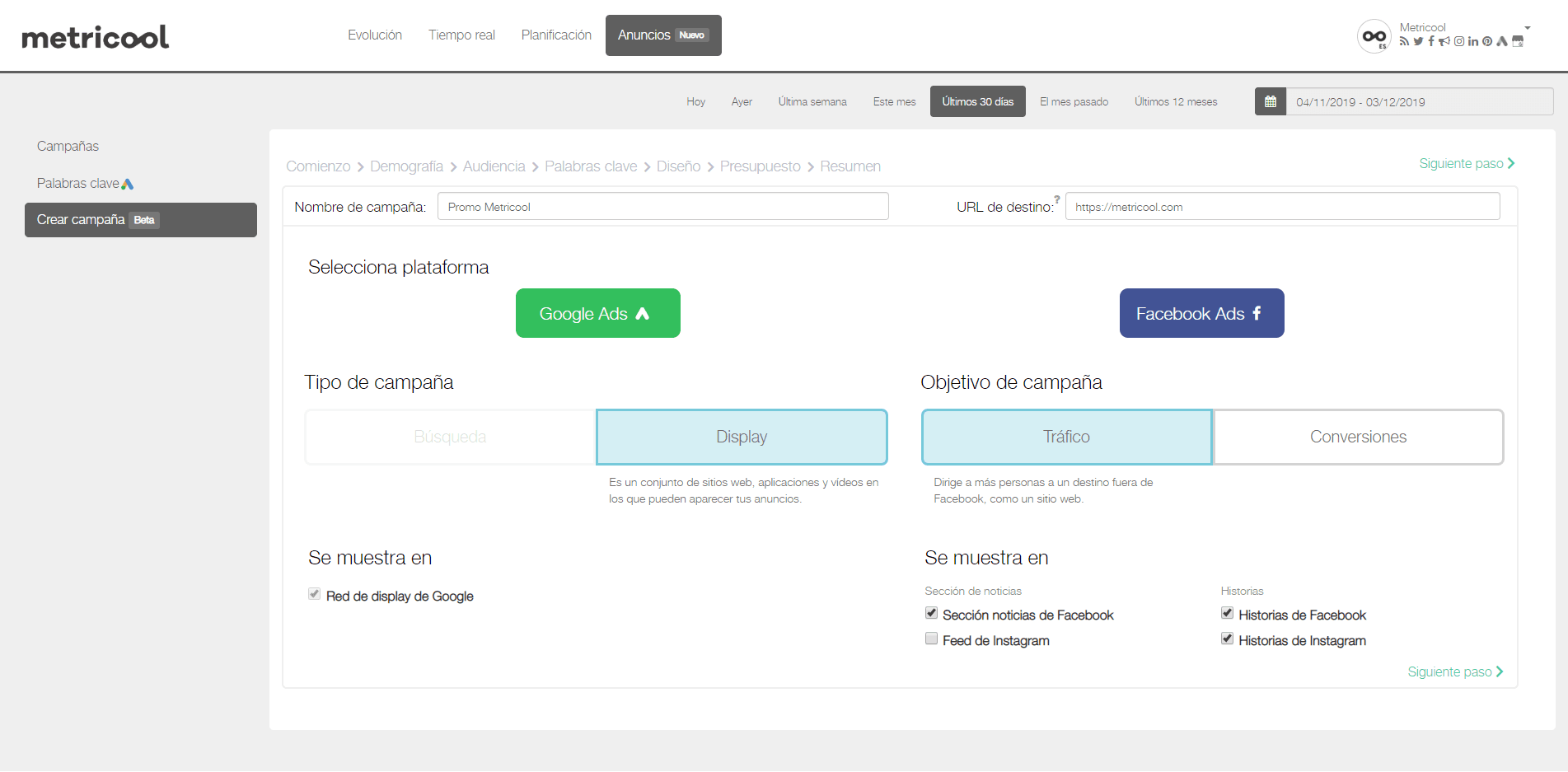The height and width of the screenshot is (772, 1568).
Task: Go to Diseño breadcrumb step
Action: pyautogui.click(x=678, y=166)
